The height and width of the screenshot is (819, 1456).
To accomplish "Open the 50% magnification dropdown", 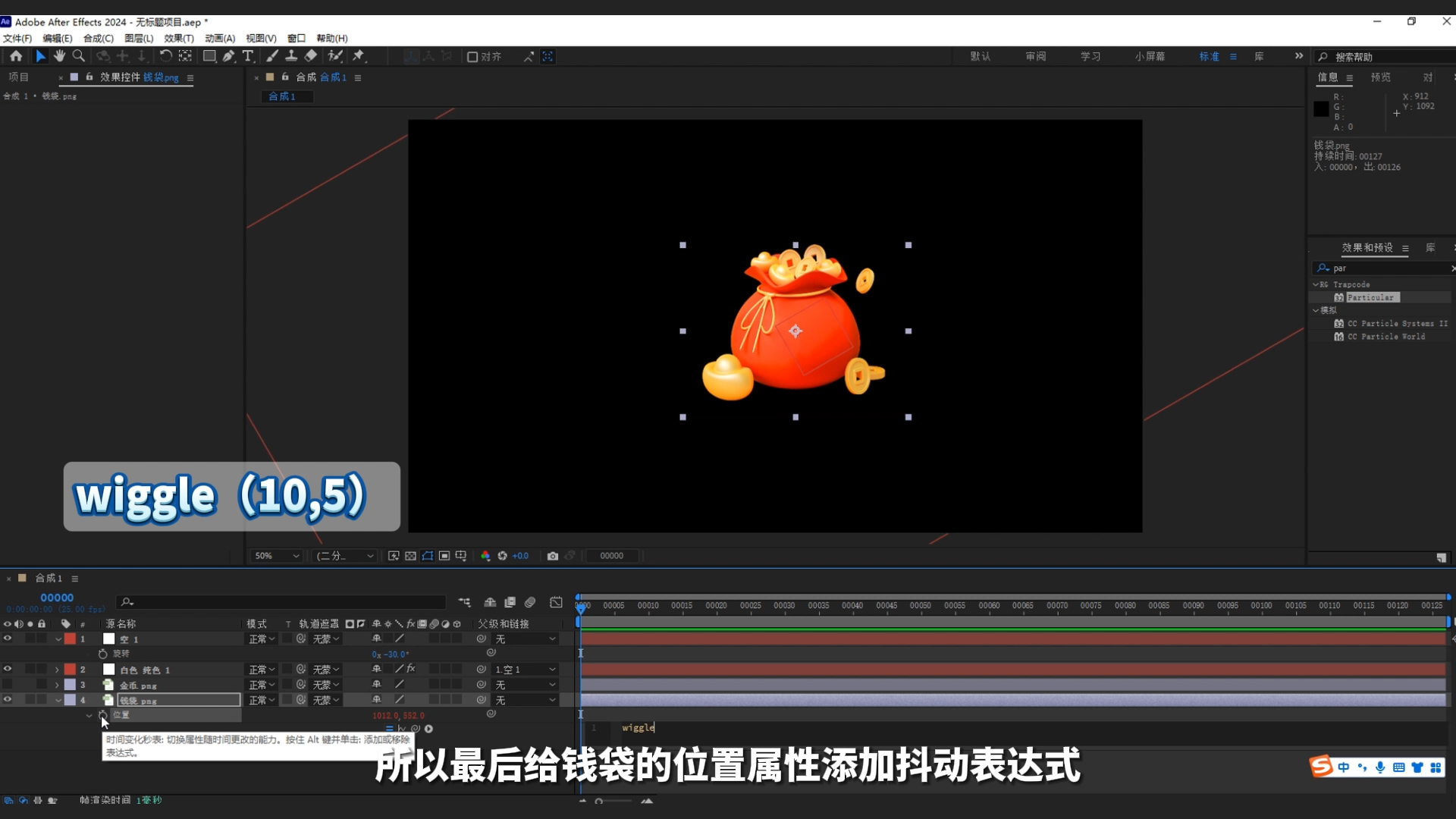I will click(x=277, y=556).
